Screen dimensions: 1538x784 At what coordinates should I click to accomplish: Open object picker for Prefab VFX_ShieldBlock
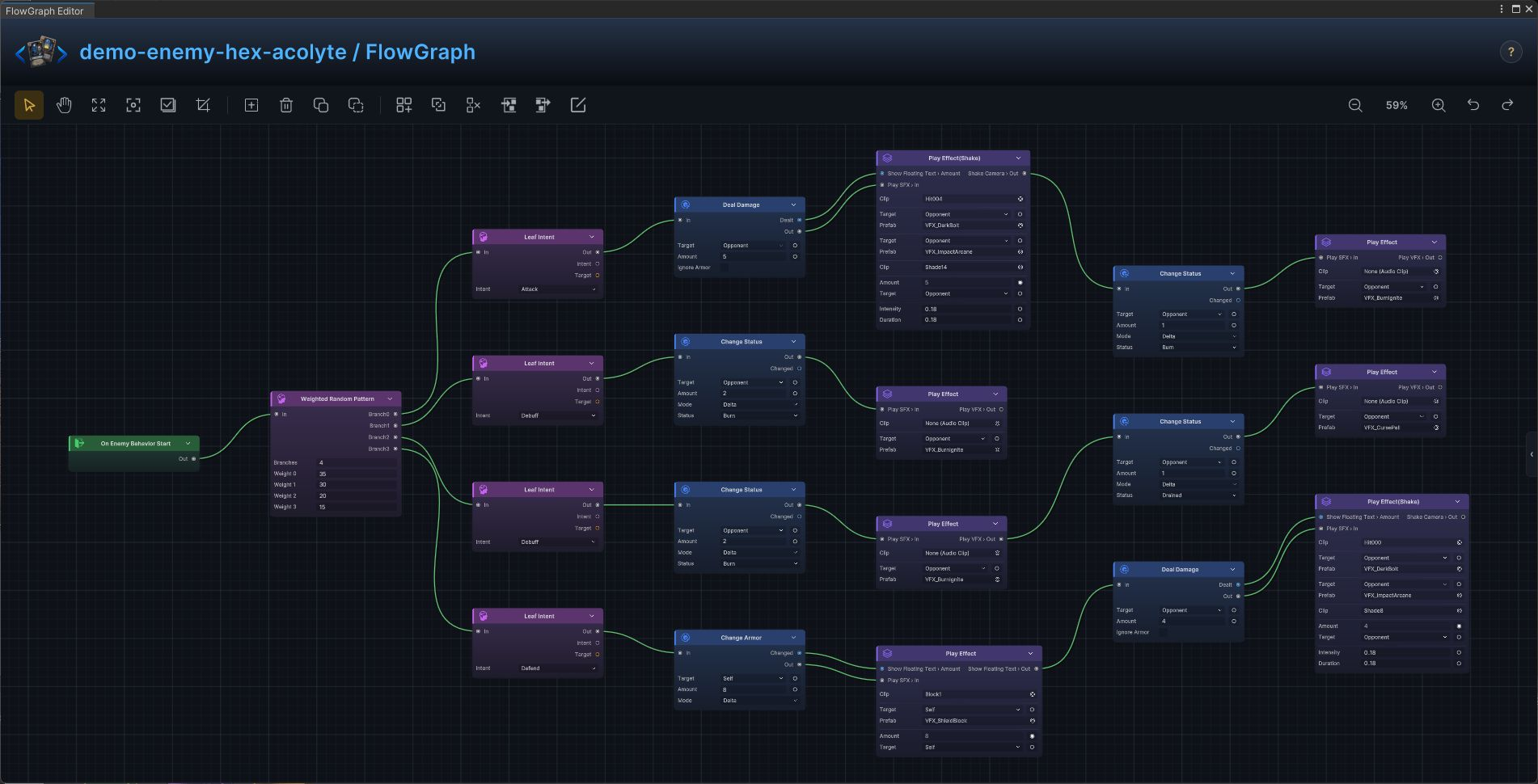coord(1033,721)
